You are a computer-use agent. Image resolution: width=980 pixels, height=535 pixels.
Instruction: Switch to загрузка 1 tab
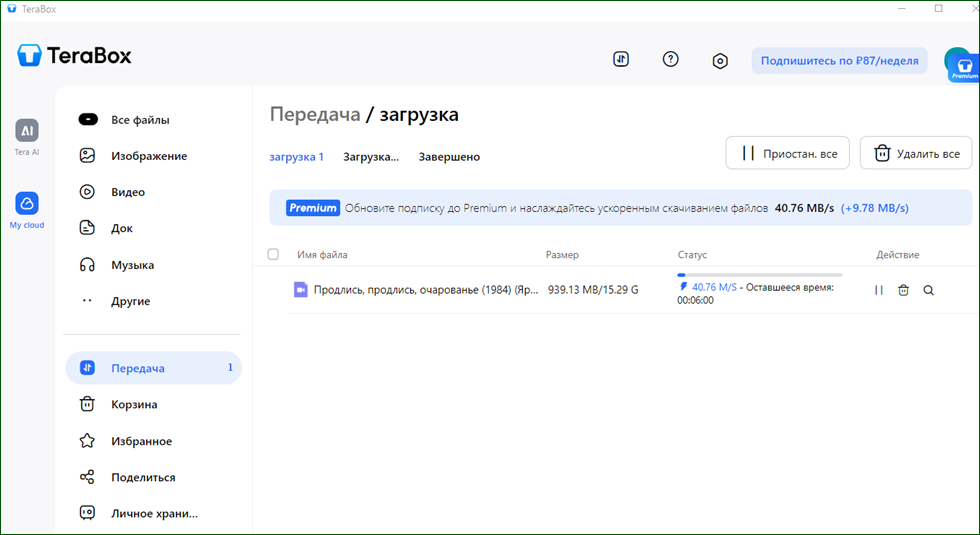[x=296, y=157]
